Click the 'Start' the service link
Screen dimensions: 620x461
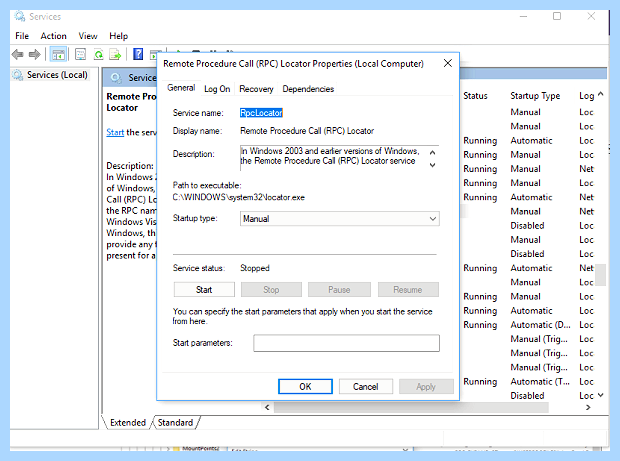115,132
